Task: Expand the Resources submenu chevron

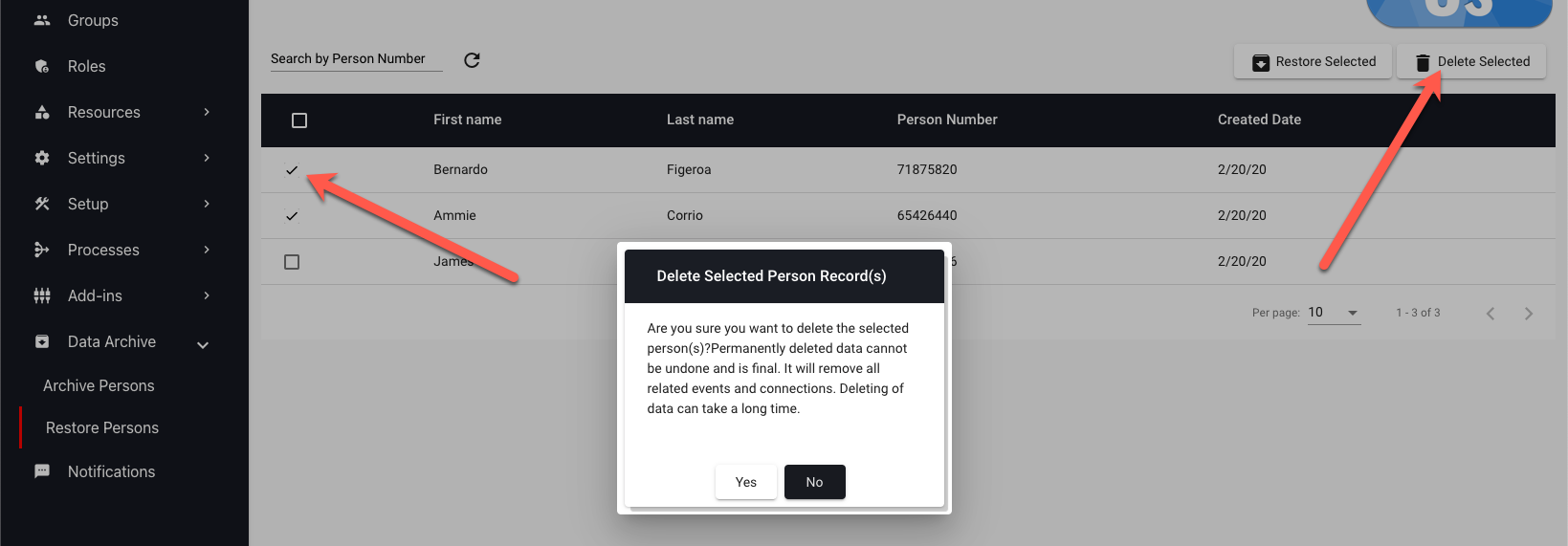Action: coord(207,112)
